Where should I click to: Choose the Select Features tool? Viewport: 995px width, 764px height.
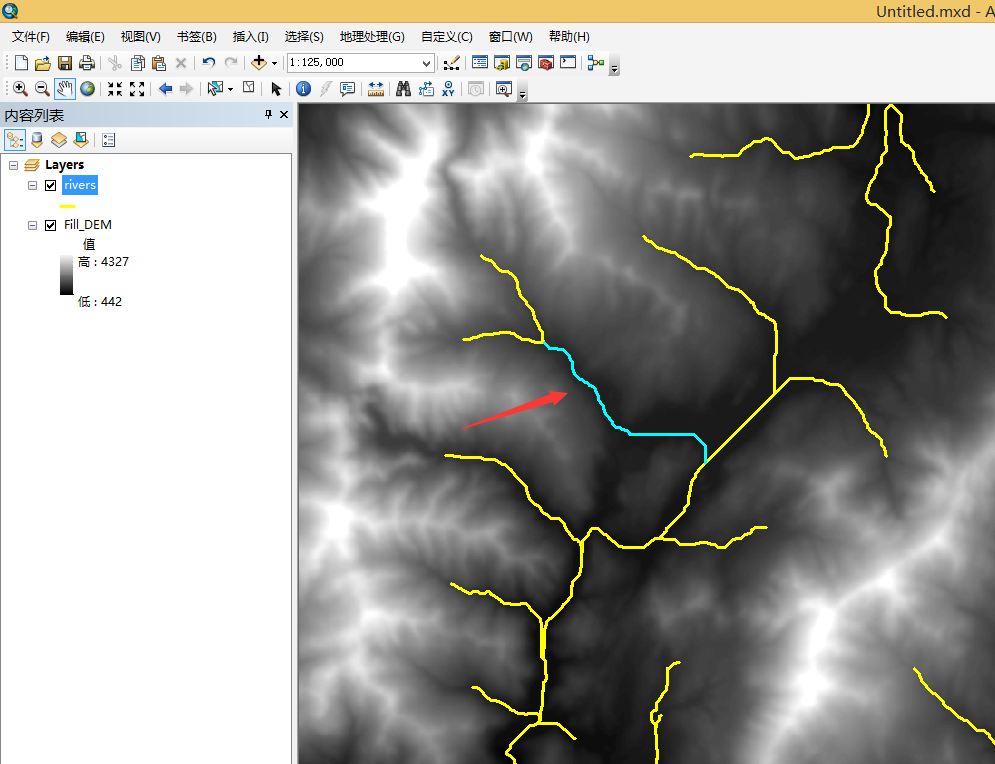216,89
